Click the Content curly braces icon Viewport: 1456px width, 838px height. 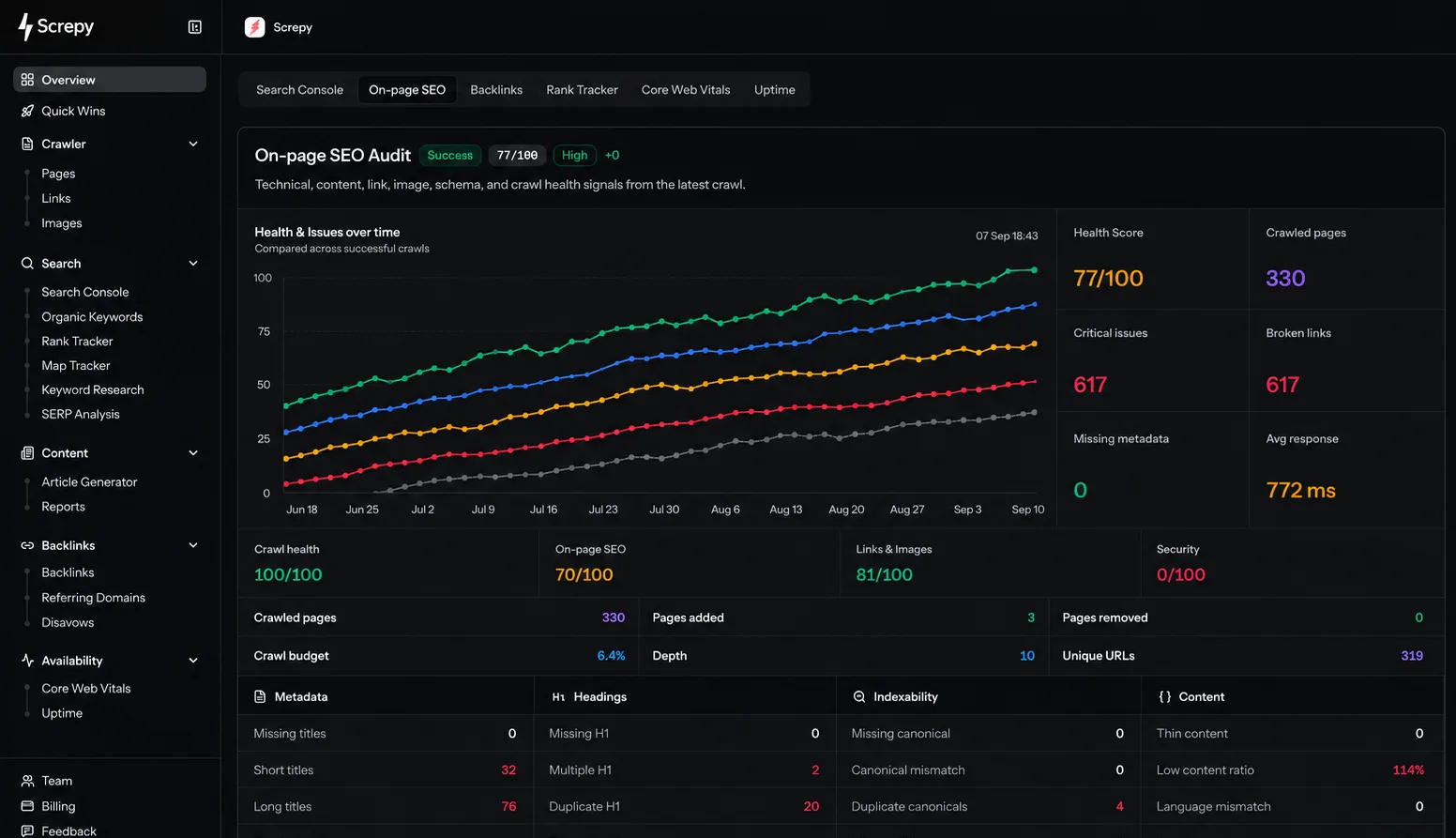tap(1164, 697)
